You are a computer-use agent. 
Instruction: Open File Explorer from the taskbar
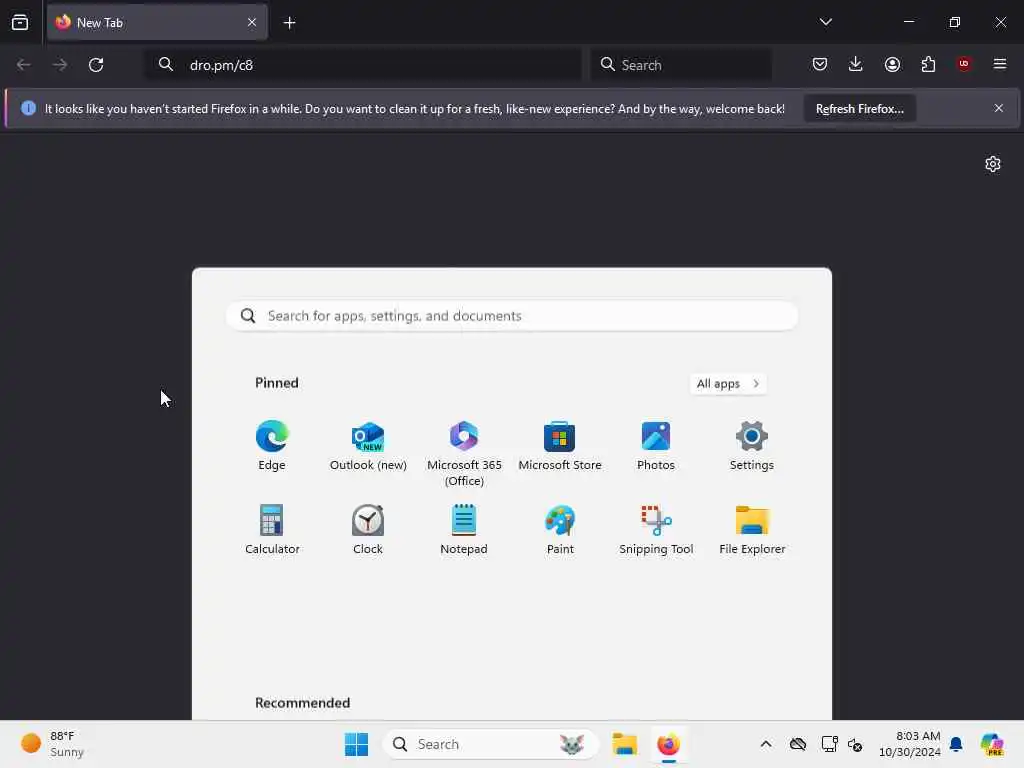(624, 744)
